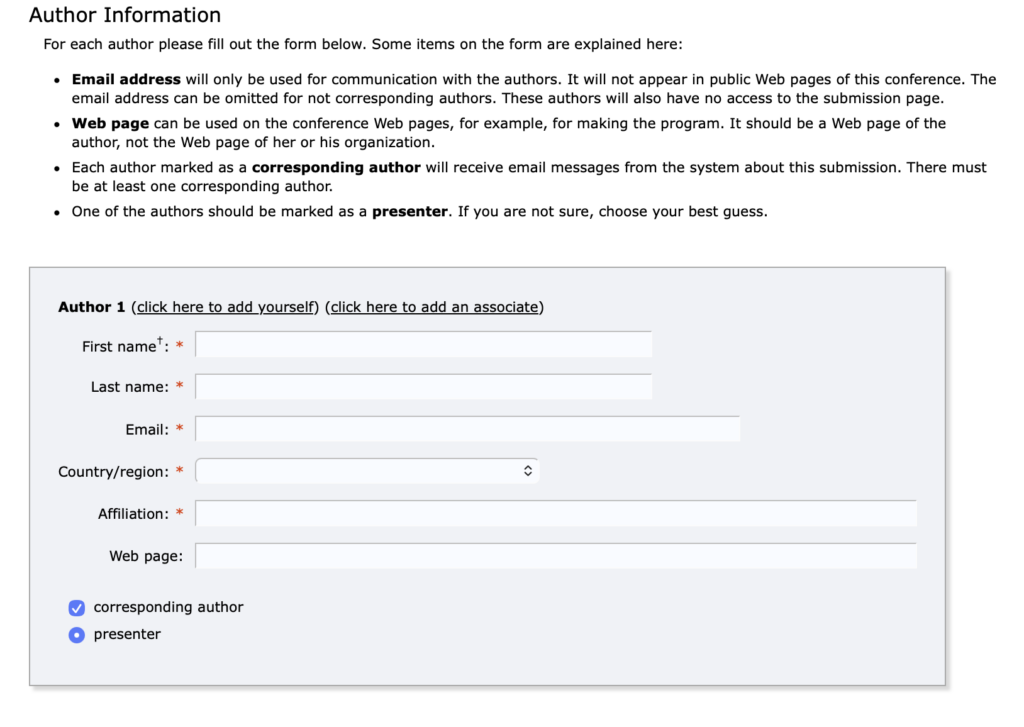
Task: Click the 'Email' field label
Action: (146, 429)
